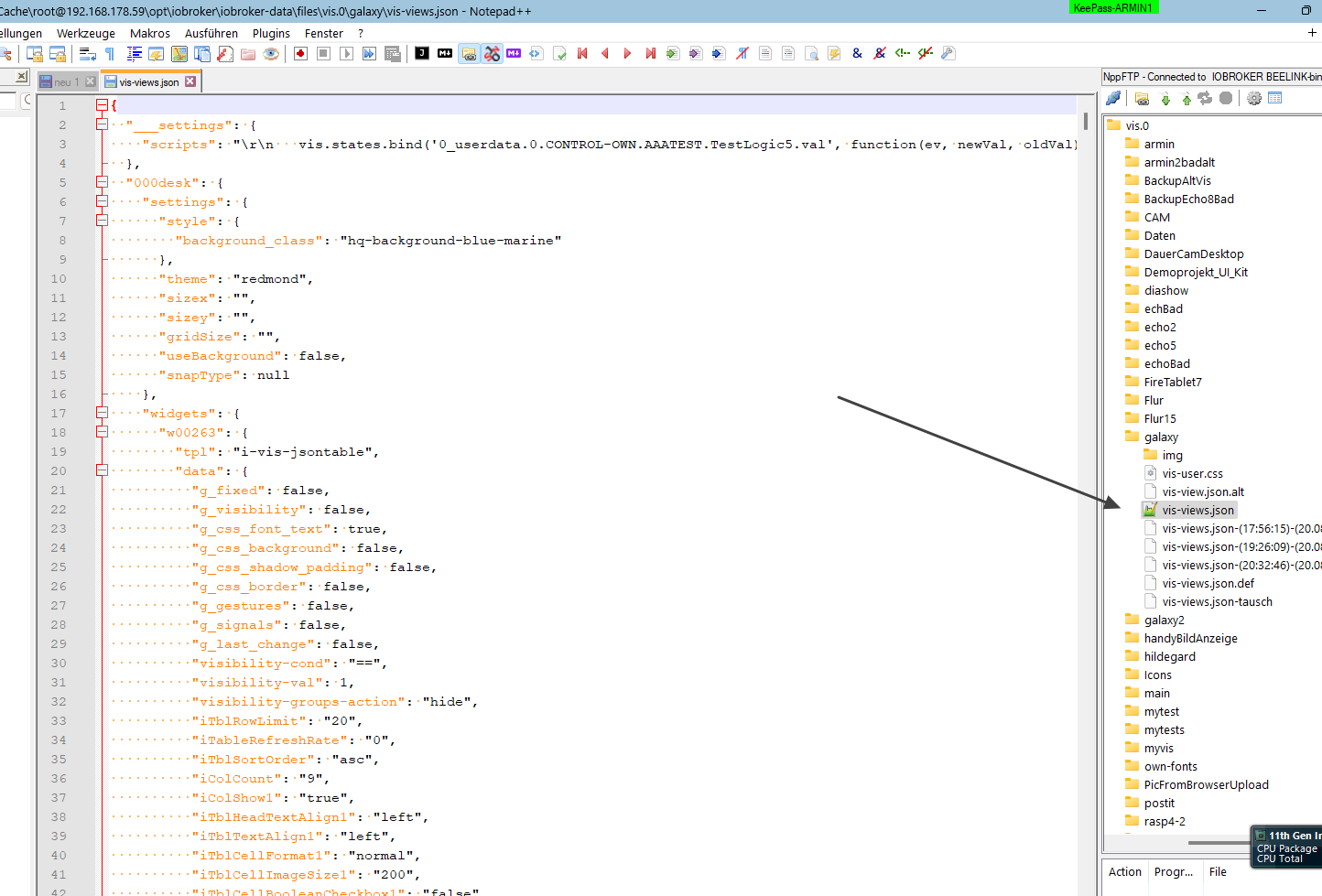Click NppFTP connect/disconnect icon
Screen dimensions: 1322x896
[1113, 98]
